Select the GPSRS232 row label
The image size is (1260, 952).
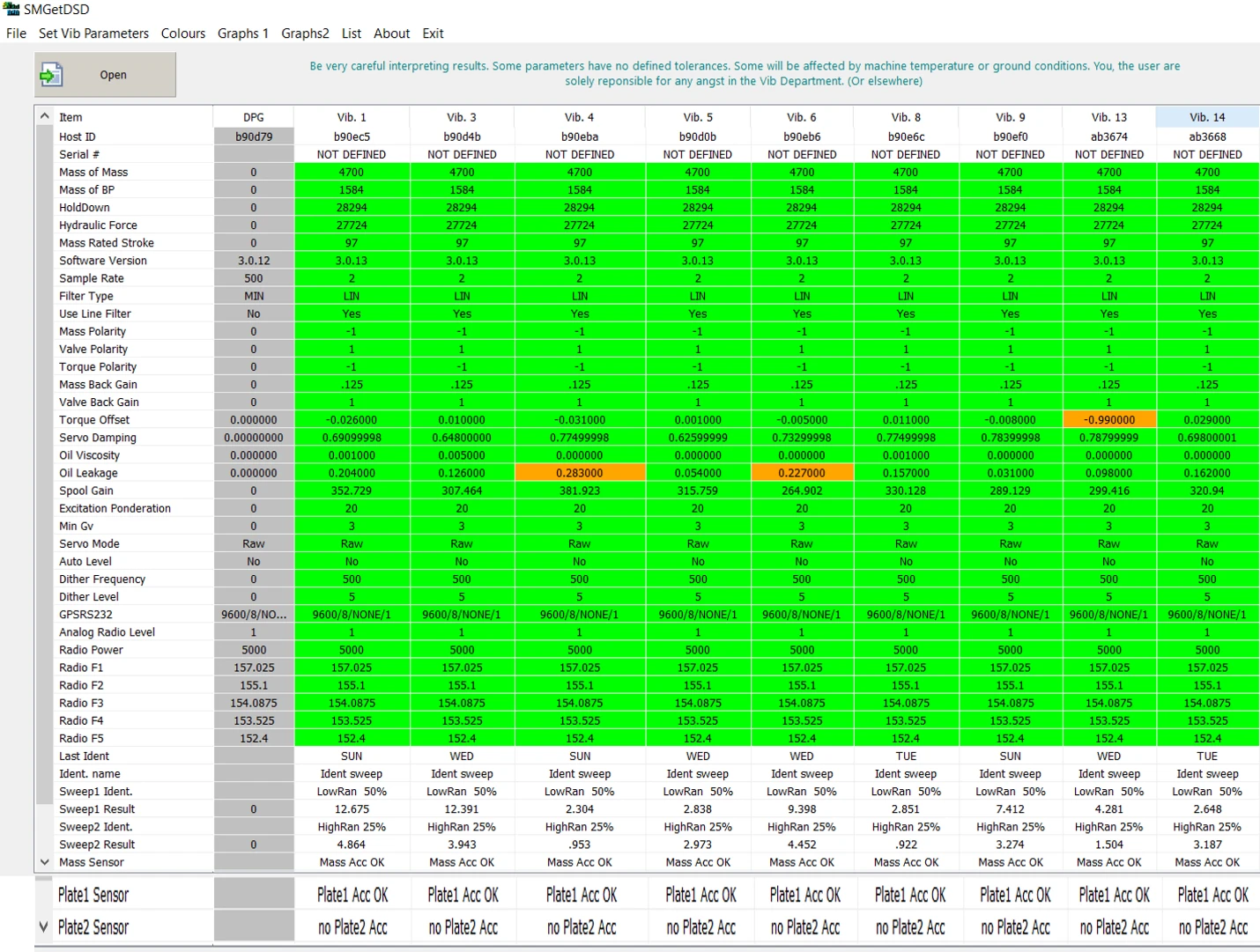(x=85, y=615)
